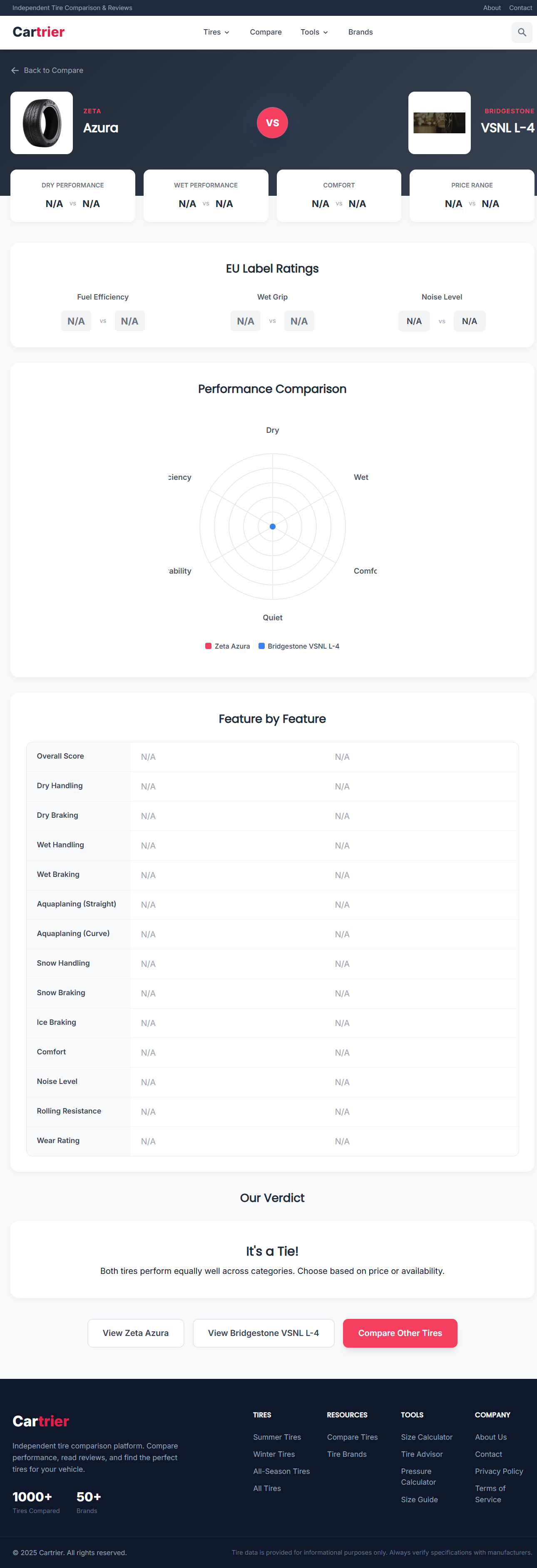This screenshot has height=1568, width=537.
Task: Open Pressure Calculator footer link
Action: click(x=418, y=1477)
